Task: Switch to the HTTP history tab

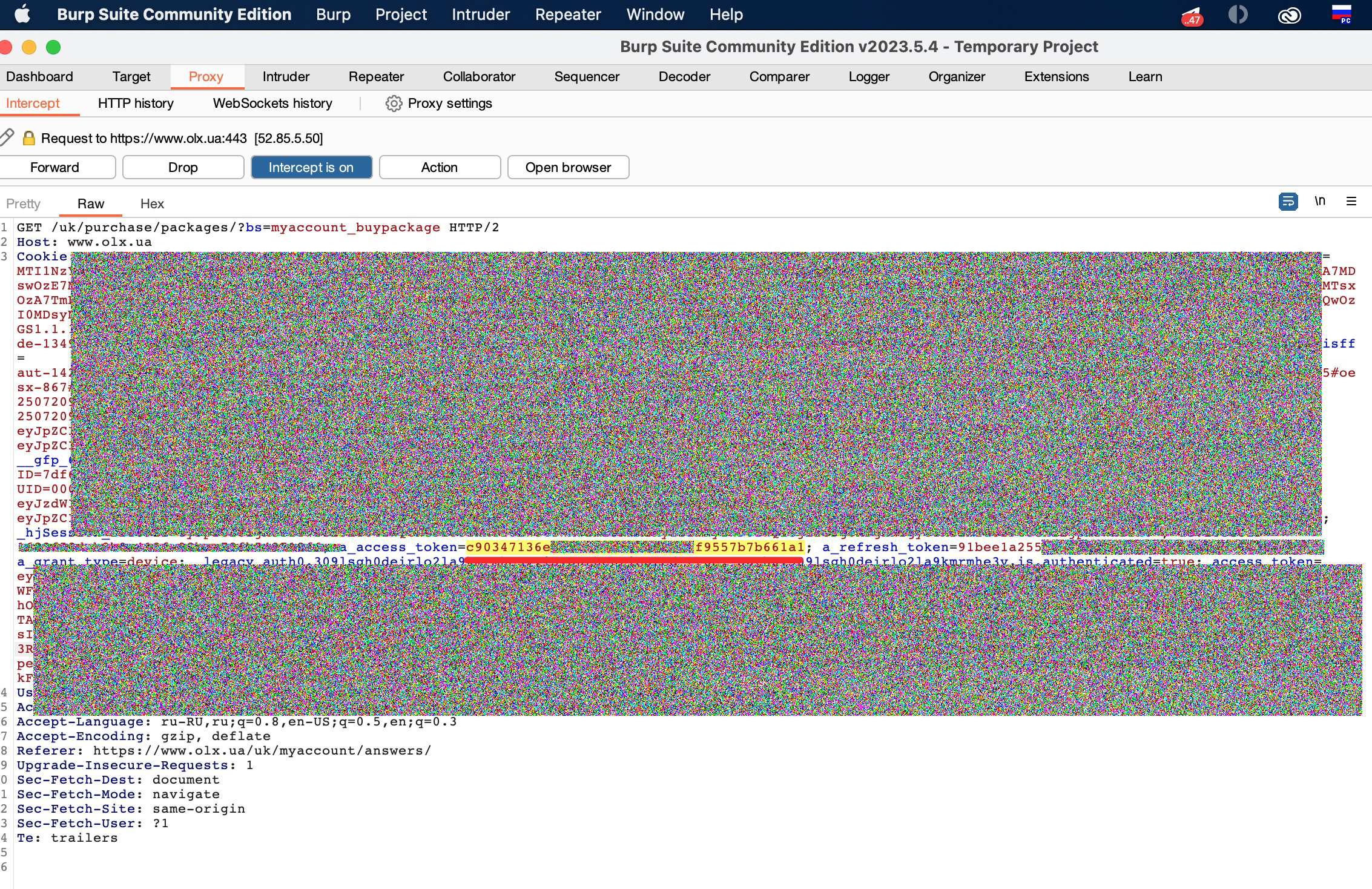Action: pyautogui.click(x=136, y=104)
